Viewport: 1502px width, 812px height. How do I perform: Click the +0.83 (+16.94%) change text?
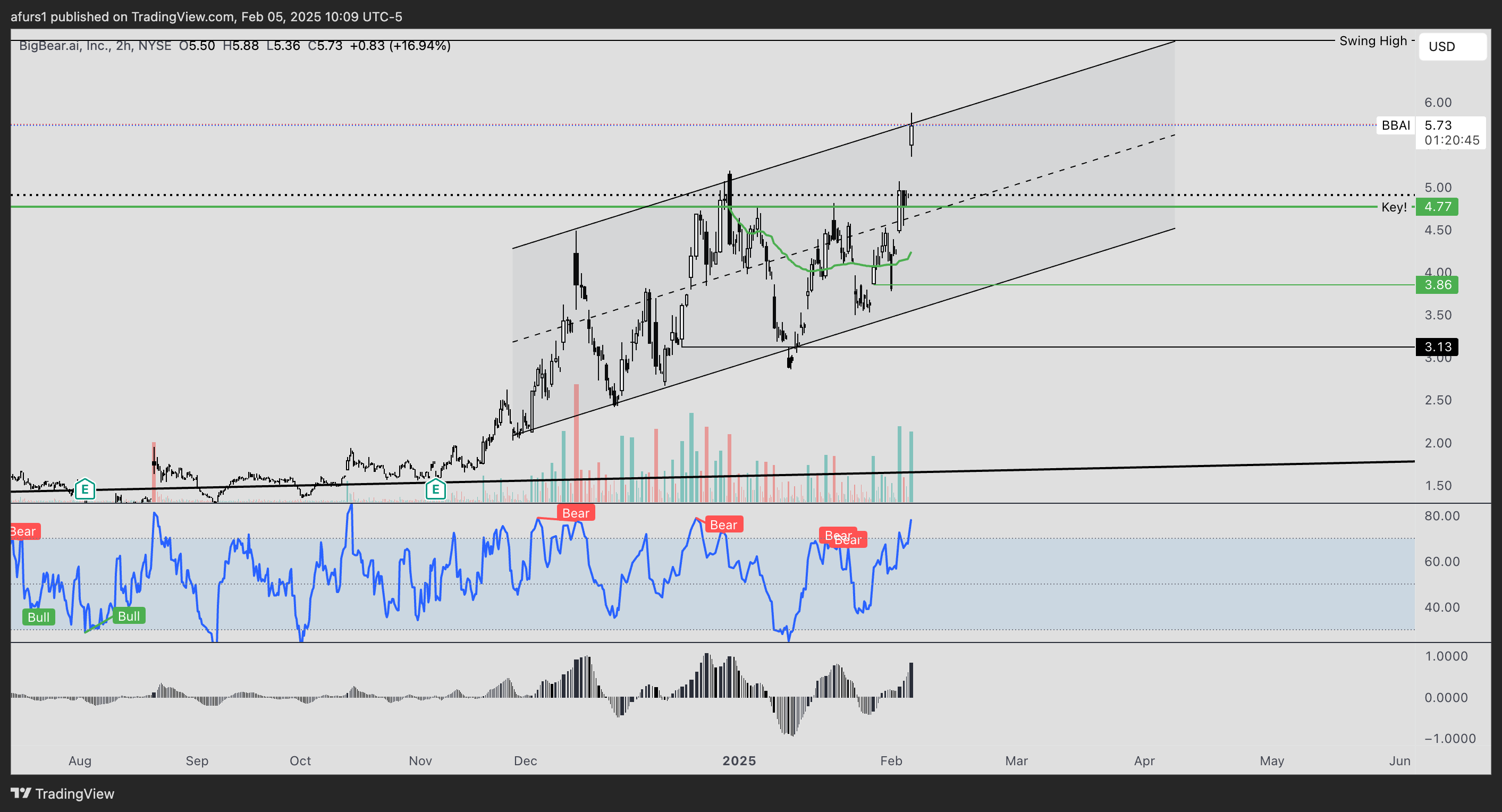pyautogui.click(x=400, y=46)
